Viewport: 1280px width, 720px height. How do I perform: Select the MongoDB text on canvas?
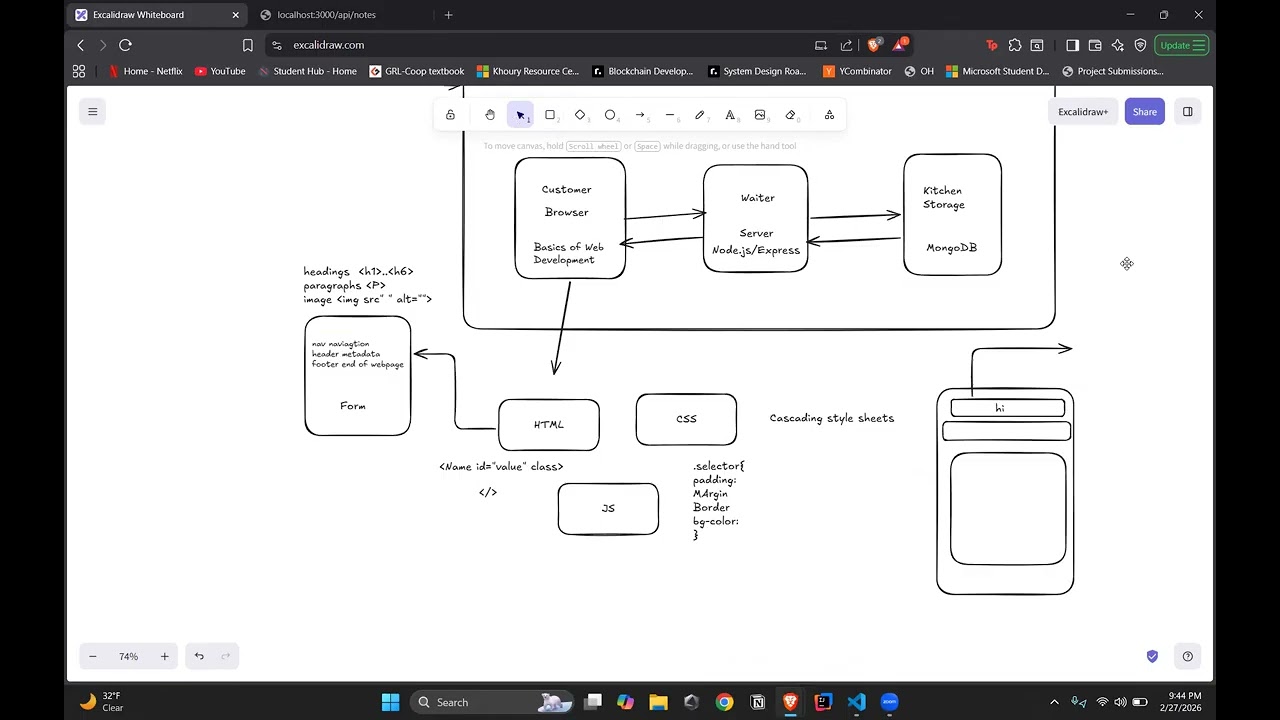point(951,248)
